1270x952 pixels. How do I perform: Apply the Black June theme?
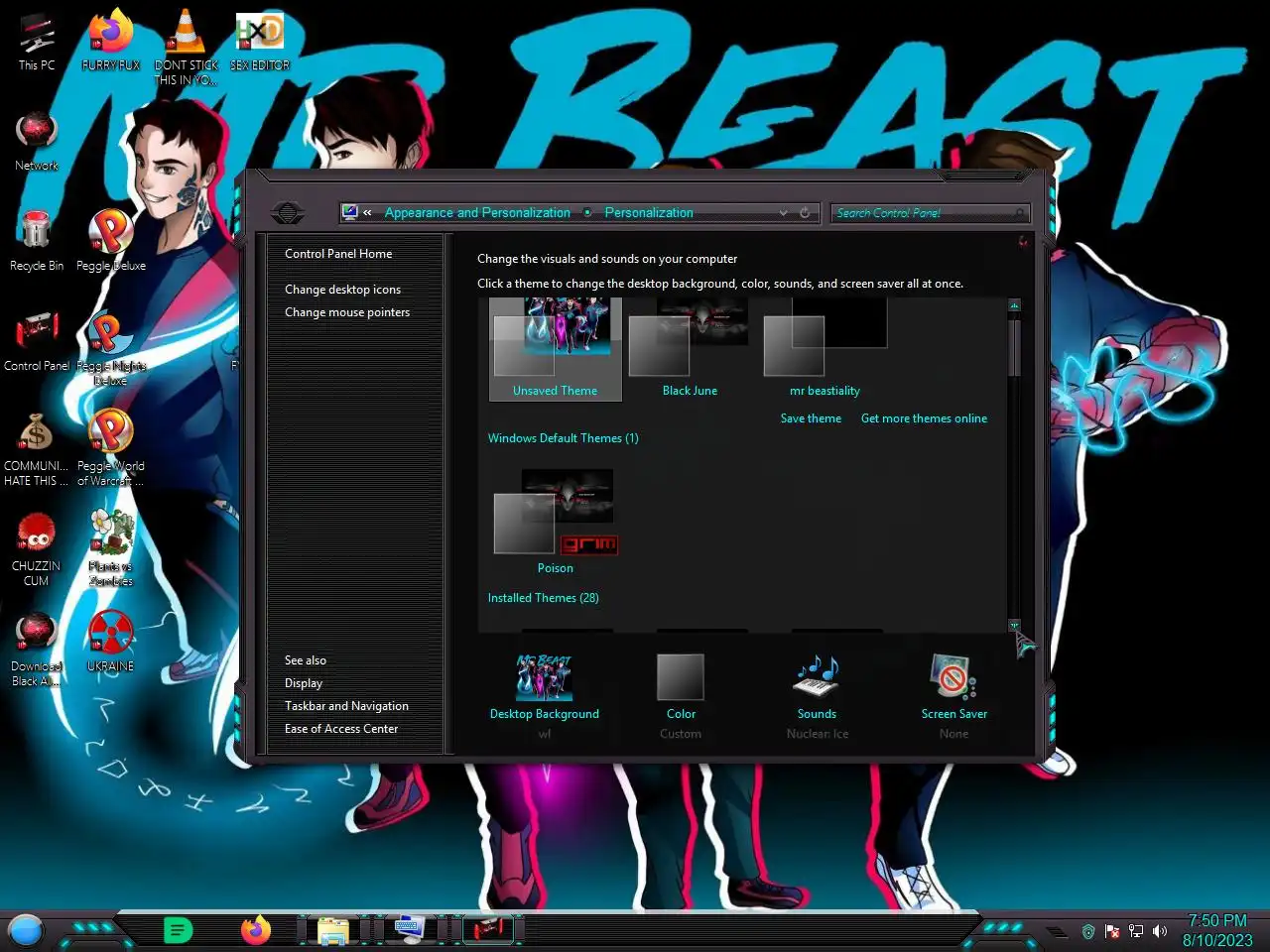(x=690, y=349)
